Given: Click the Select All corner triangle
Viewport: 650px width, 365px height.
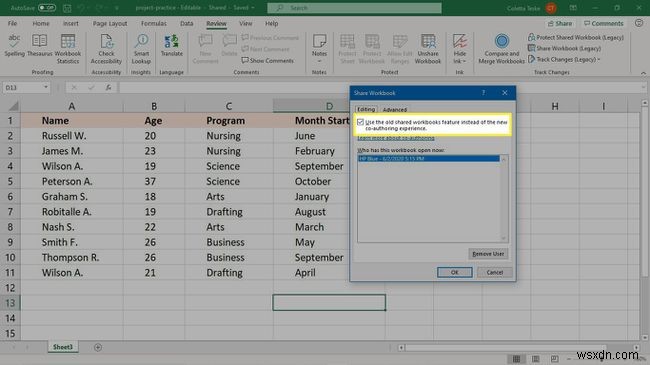Looking at the screenshot, I should (13, 107).
